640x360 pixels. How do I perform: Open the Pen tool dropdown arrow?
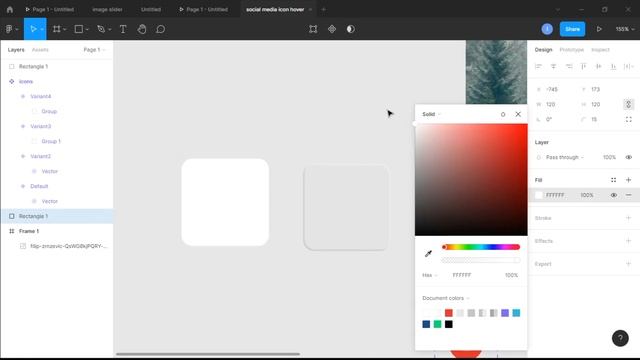(109, 29)
